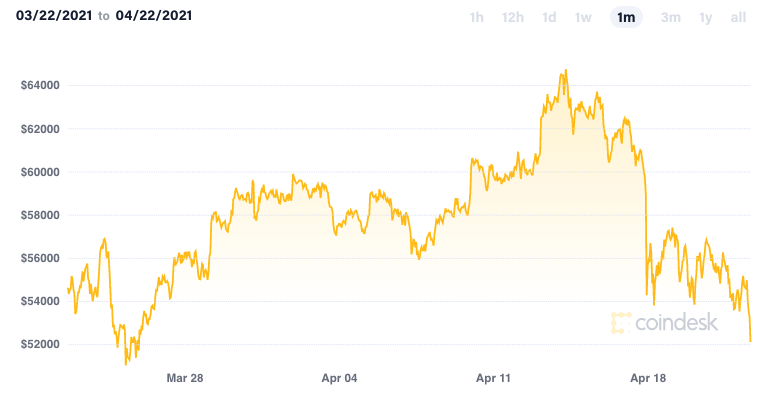The image size is (766, 397).
Task: Select the 1h time range
Action: point(476,18)
